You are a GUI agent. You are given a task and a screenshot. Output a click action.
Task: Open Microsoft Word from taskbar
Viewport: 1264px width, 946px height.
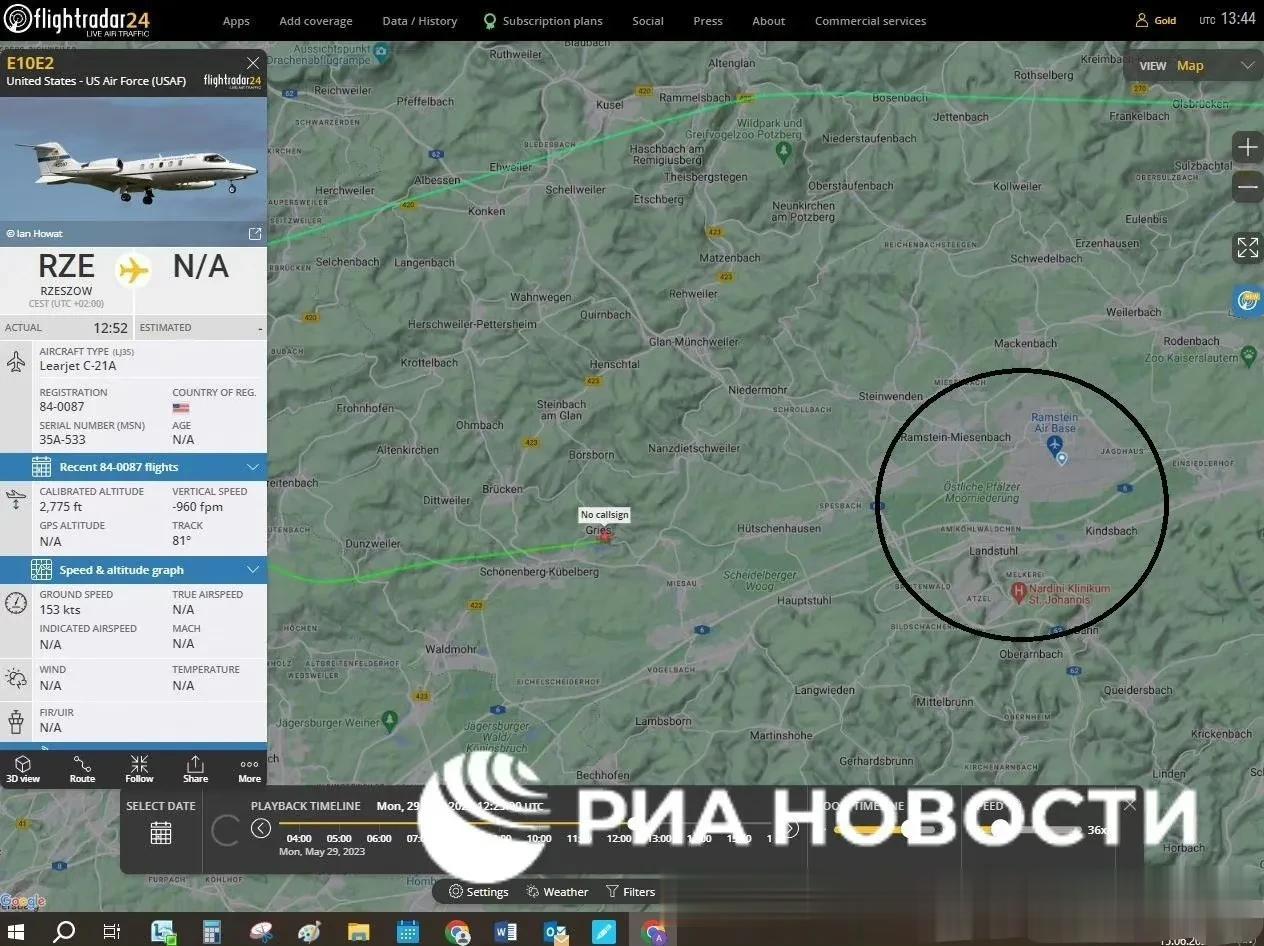[506, 932]
